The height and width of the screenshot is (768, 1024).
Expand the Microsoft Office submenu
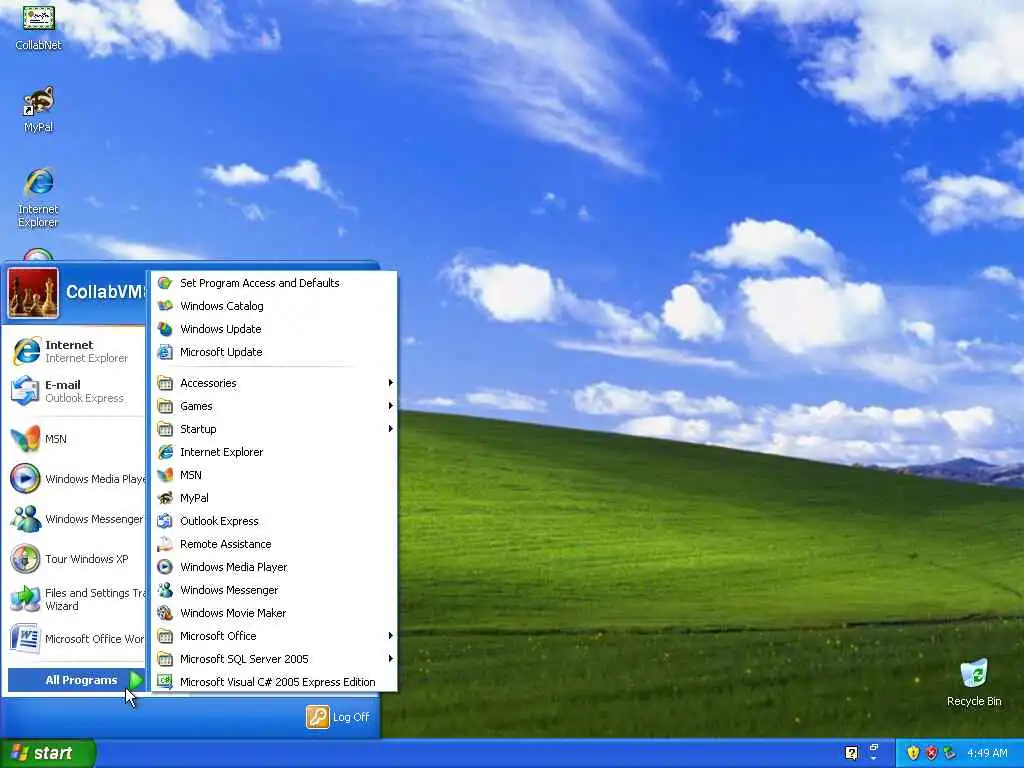click(x=274, y=635)
